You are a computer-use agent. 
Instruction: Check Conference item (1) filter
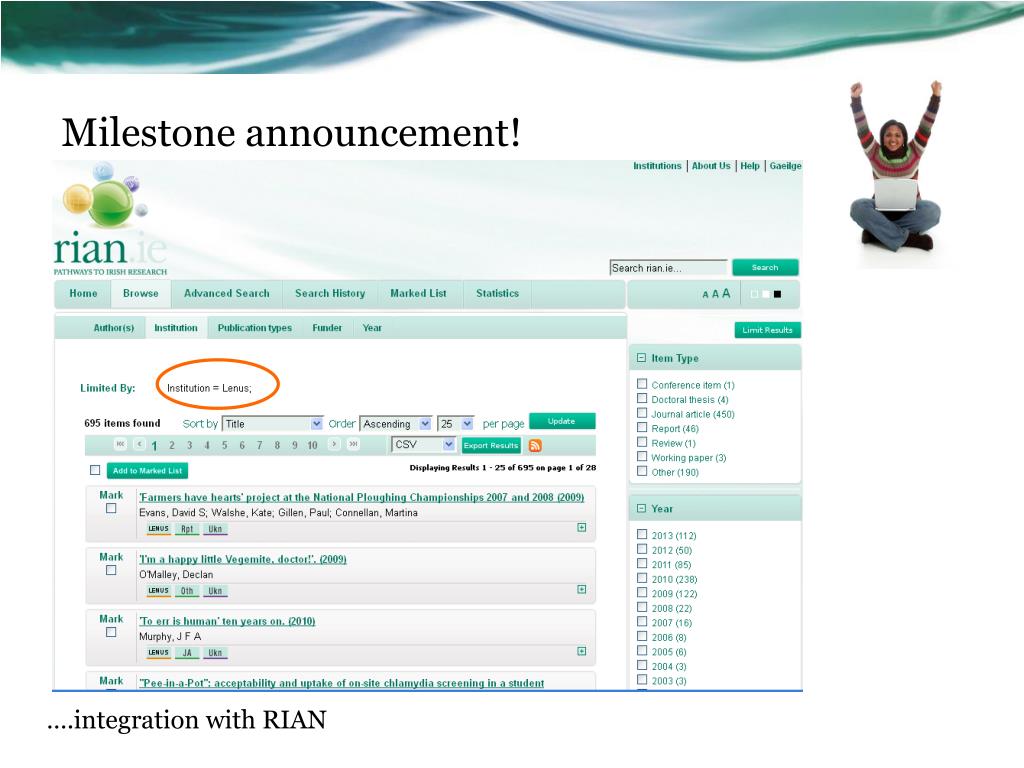click(642, 384)
